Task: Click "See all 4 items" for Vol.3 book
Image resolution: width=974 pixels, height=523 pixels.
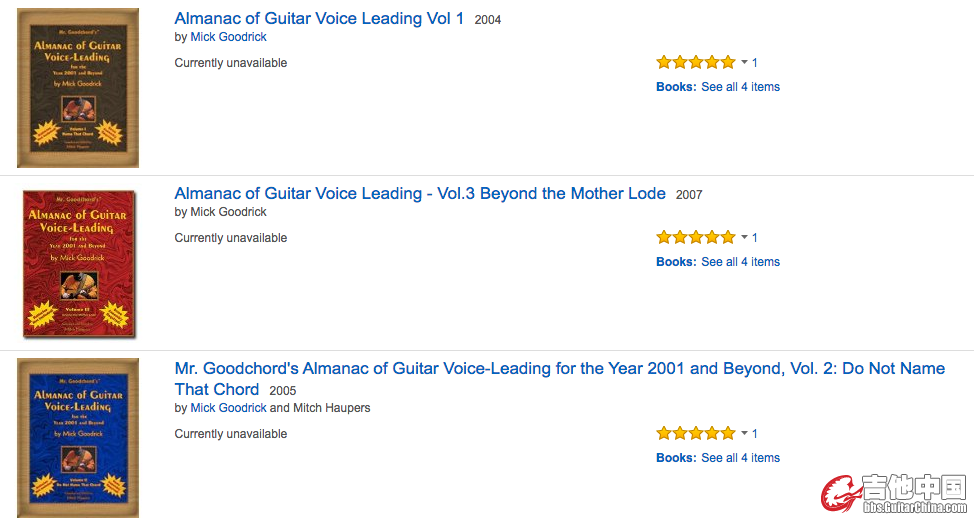Action: [740, 262]
